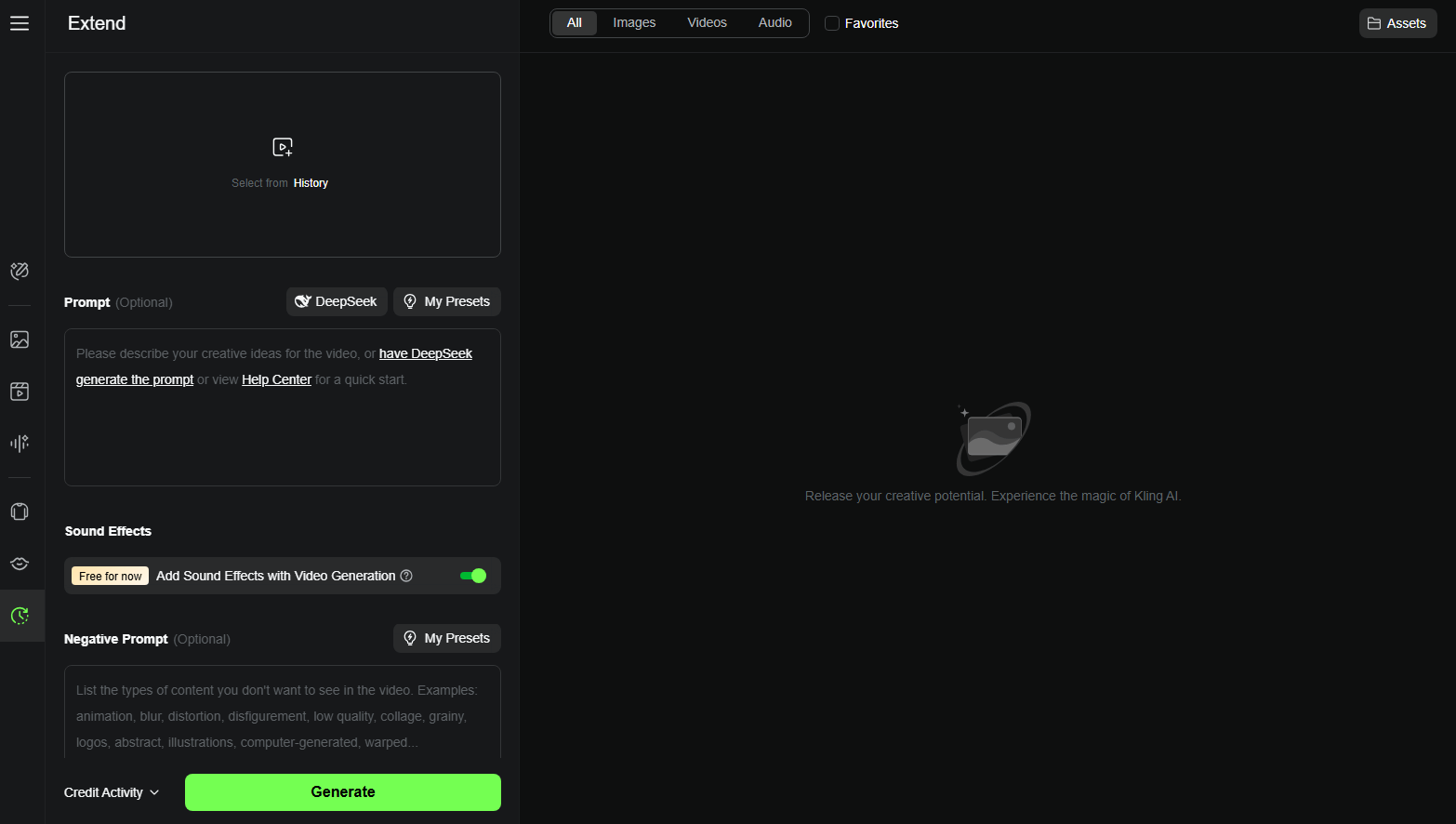Image resolution: width=1456 pixels, height=824 pixels.
Task: Expand the Credit Activity dropdown
Action: [112, 792]
